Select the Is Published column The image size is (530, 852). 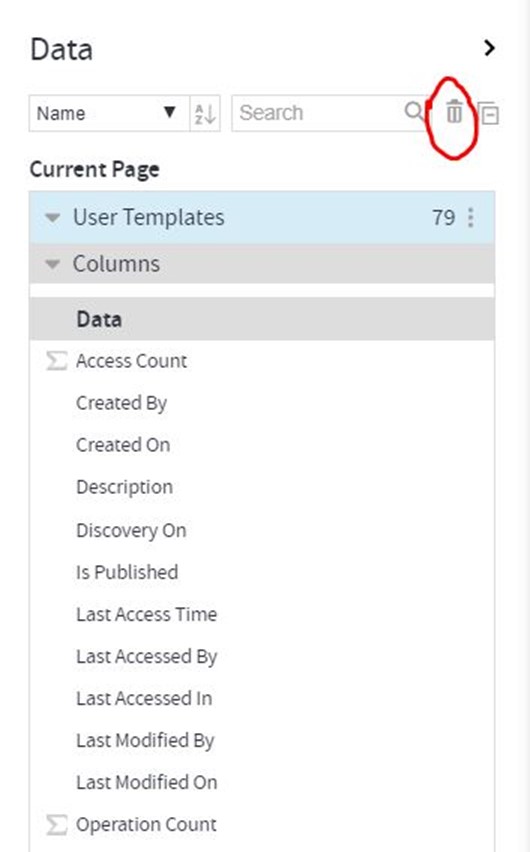127,572
